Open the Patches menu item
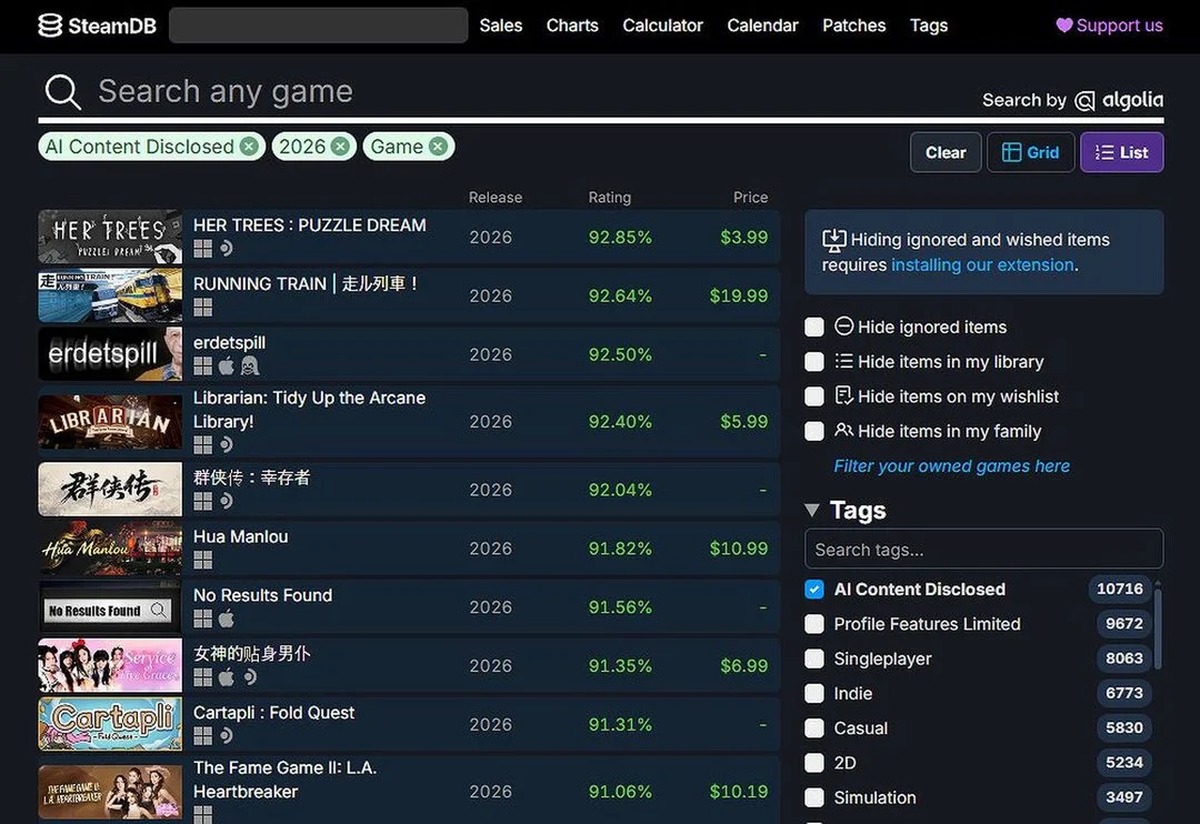This screenshot has height=824, width=1200. tap(854, 26)
